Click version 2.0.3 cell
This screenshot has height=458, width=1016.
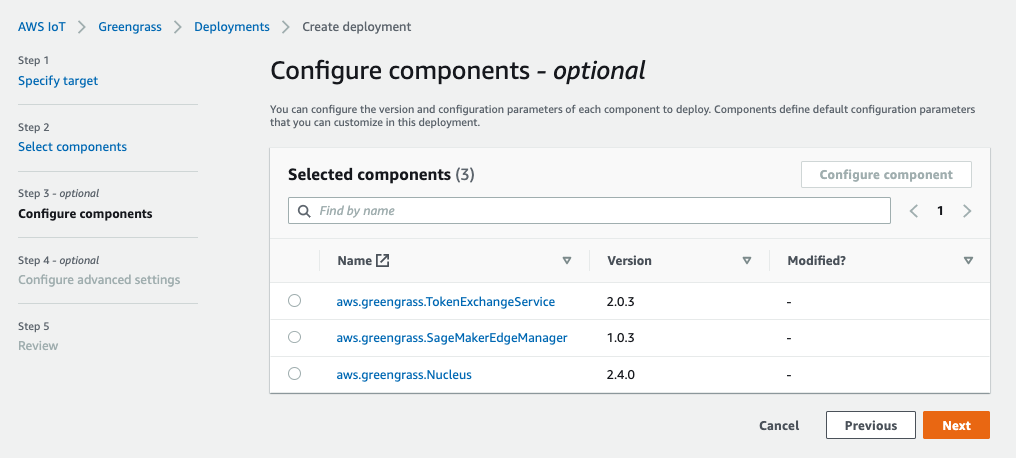[622, 302]
